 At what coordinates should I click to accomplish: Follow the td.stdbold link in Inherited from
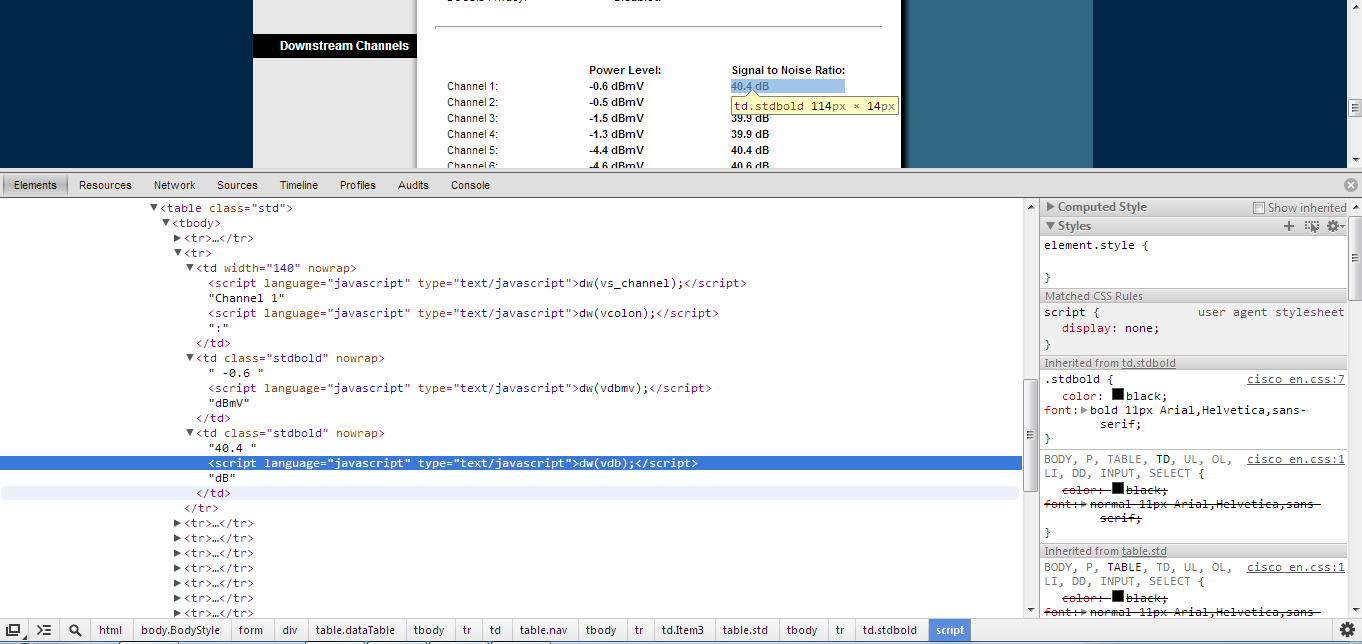(1148, 363)
